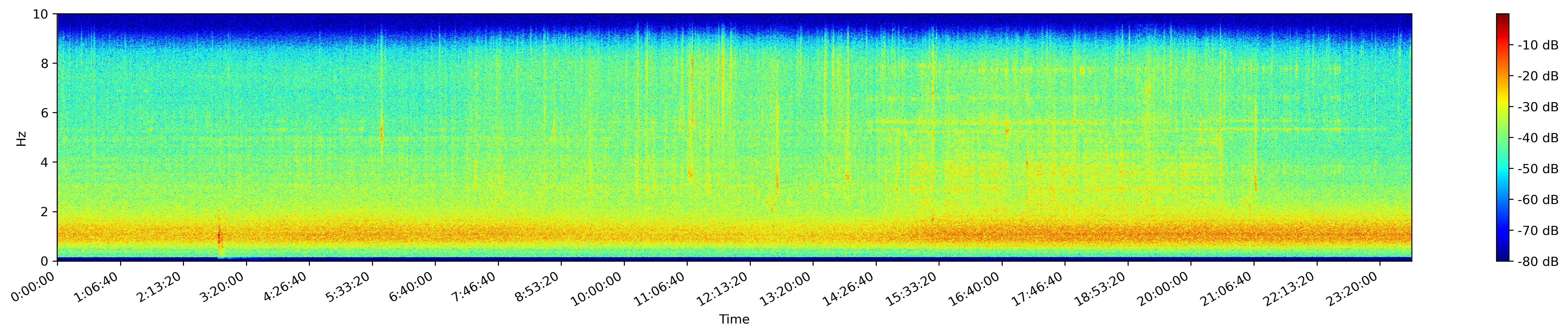
Task: Click the Time x-axis title
Action: click(734, 319)
